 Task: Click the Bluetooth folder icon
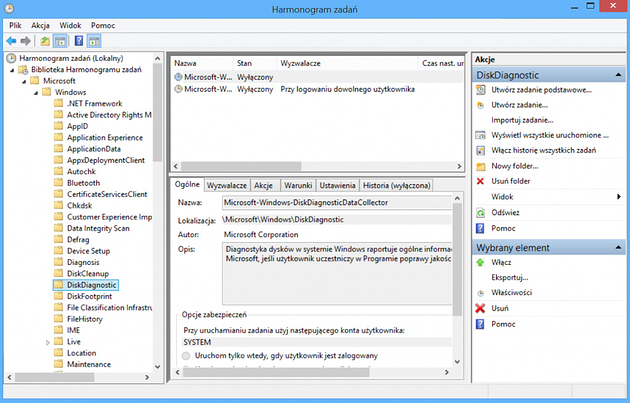point(59,183)
